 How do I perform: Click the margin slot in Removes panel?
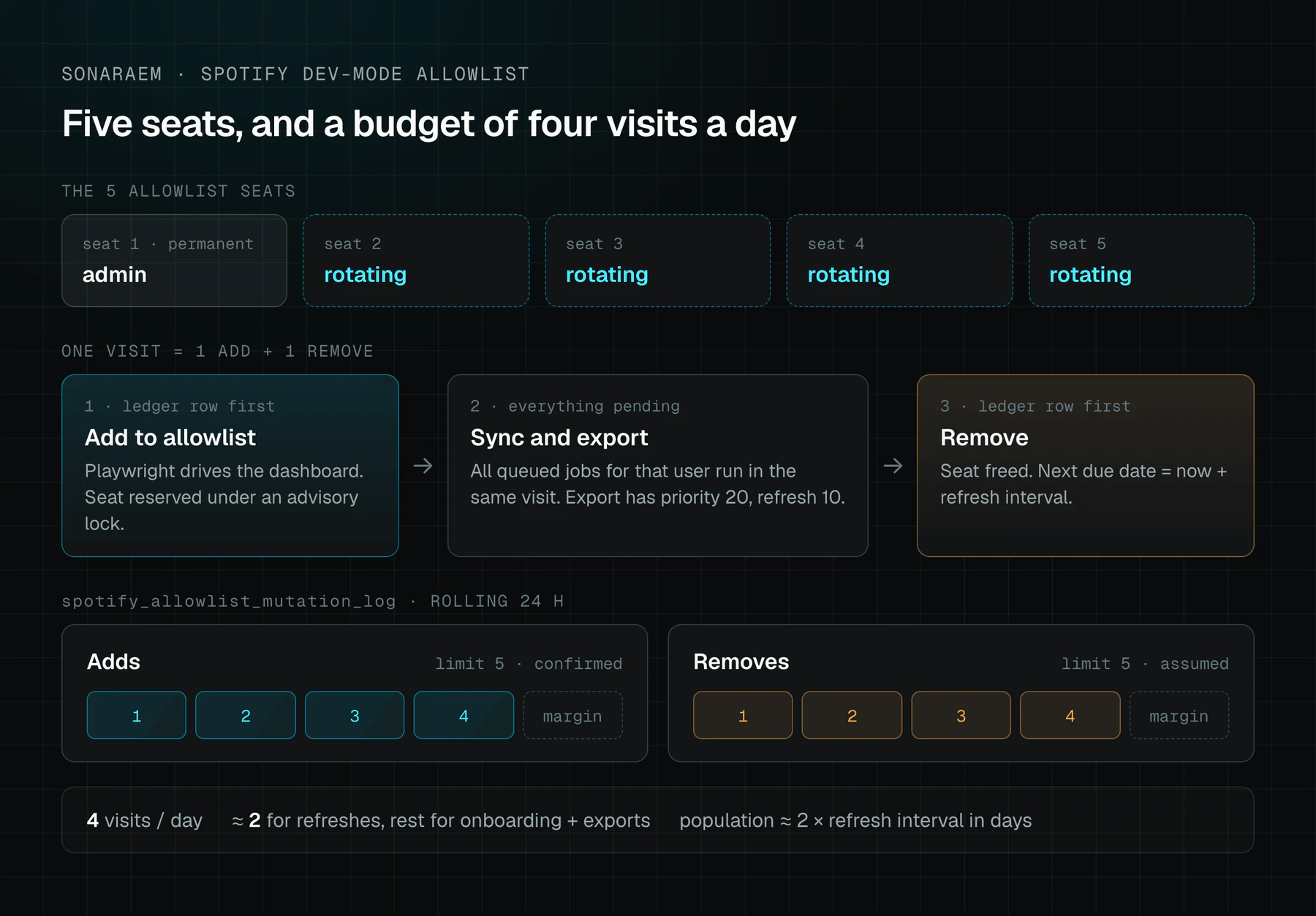coord(1179,715)
